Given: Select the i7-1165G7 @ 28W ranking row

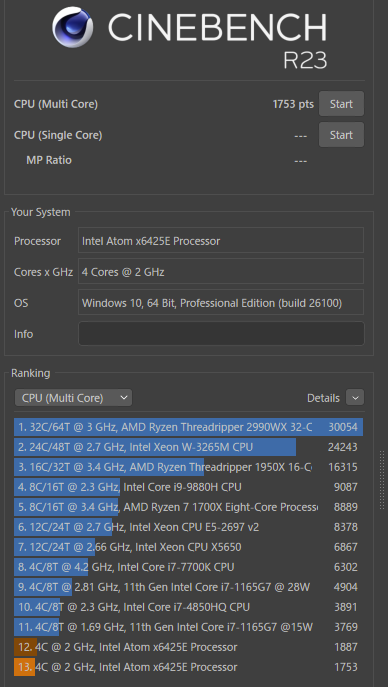Looking at the screenshot, I should [188, 587].
